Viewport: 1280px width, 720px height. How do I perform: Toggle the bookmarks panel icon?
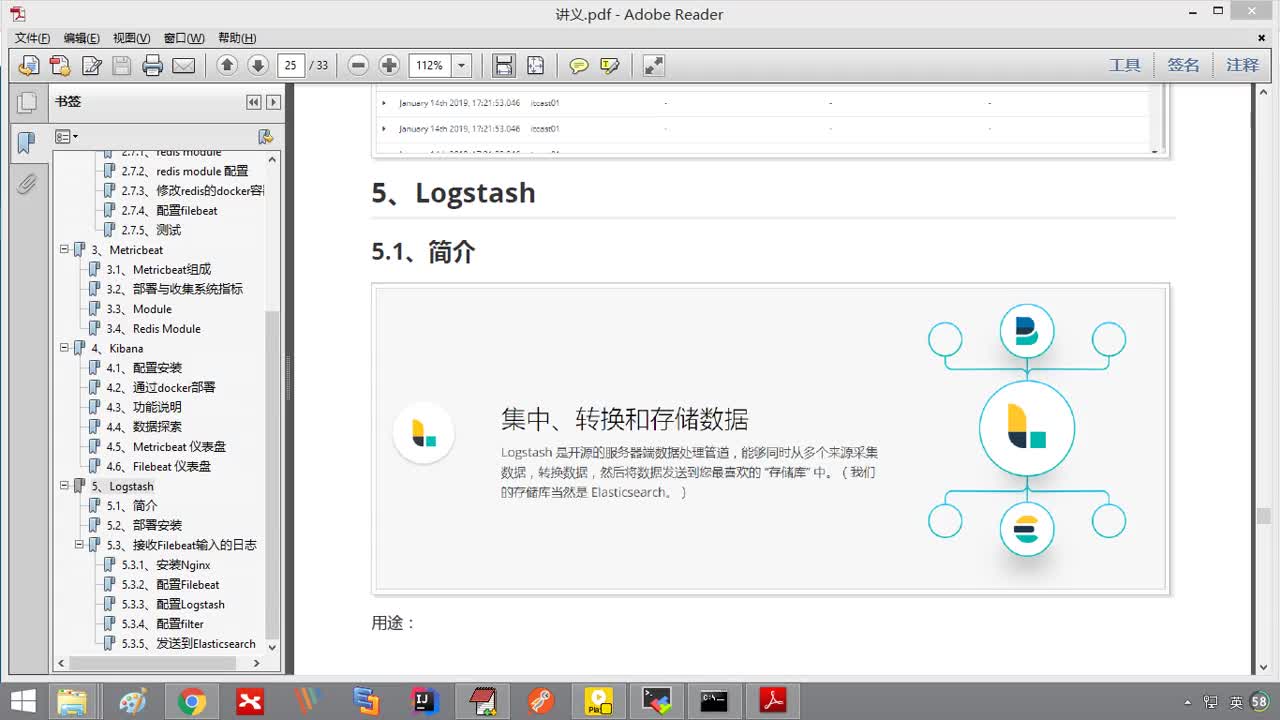tap(27, 143)
